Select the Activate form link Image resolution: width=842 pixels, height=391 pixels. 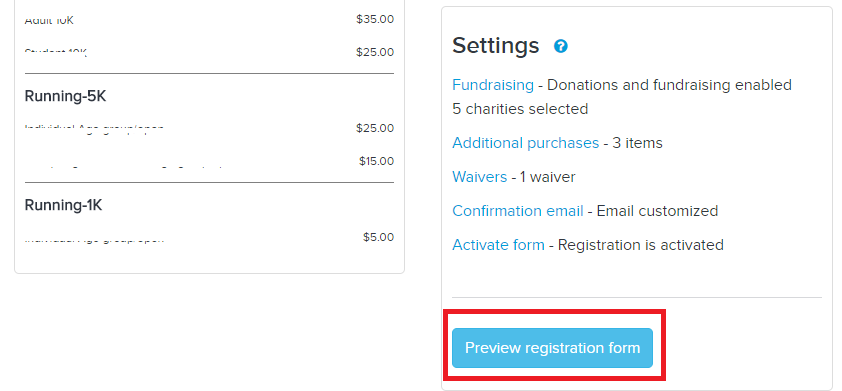point(498,245)
